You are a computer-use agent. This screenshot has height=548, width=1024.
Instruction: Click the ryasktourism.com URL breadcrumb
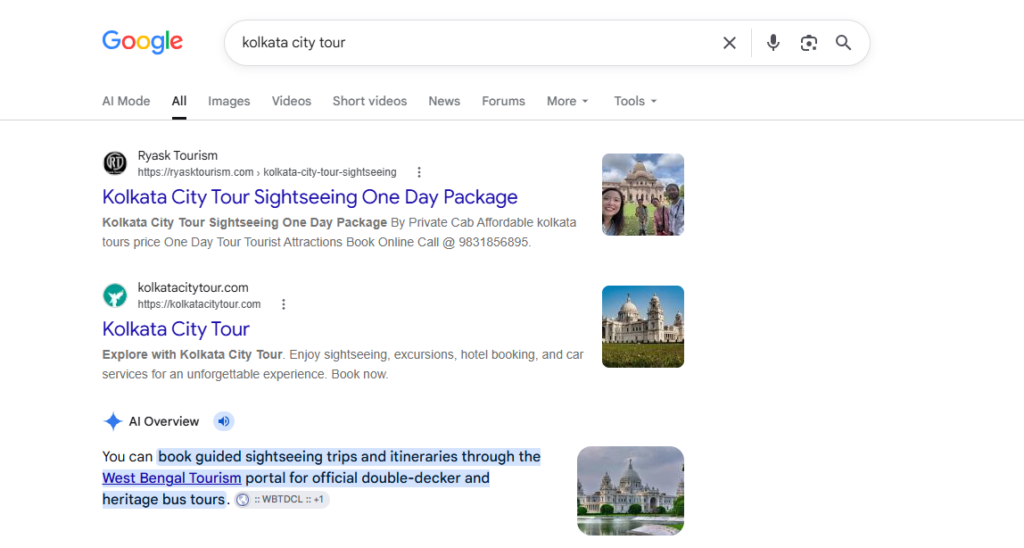click(x=266, y=172)
